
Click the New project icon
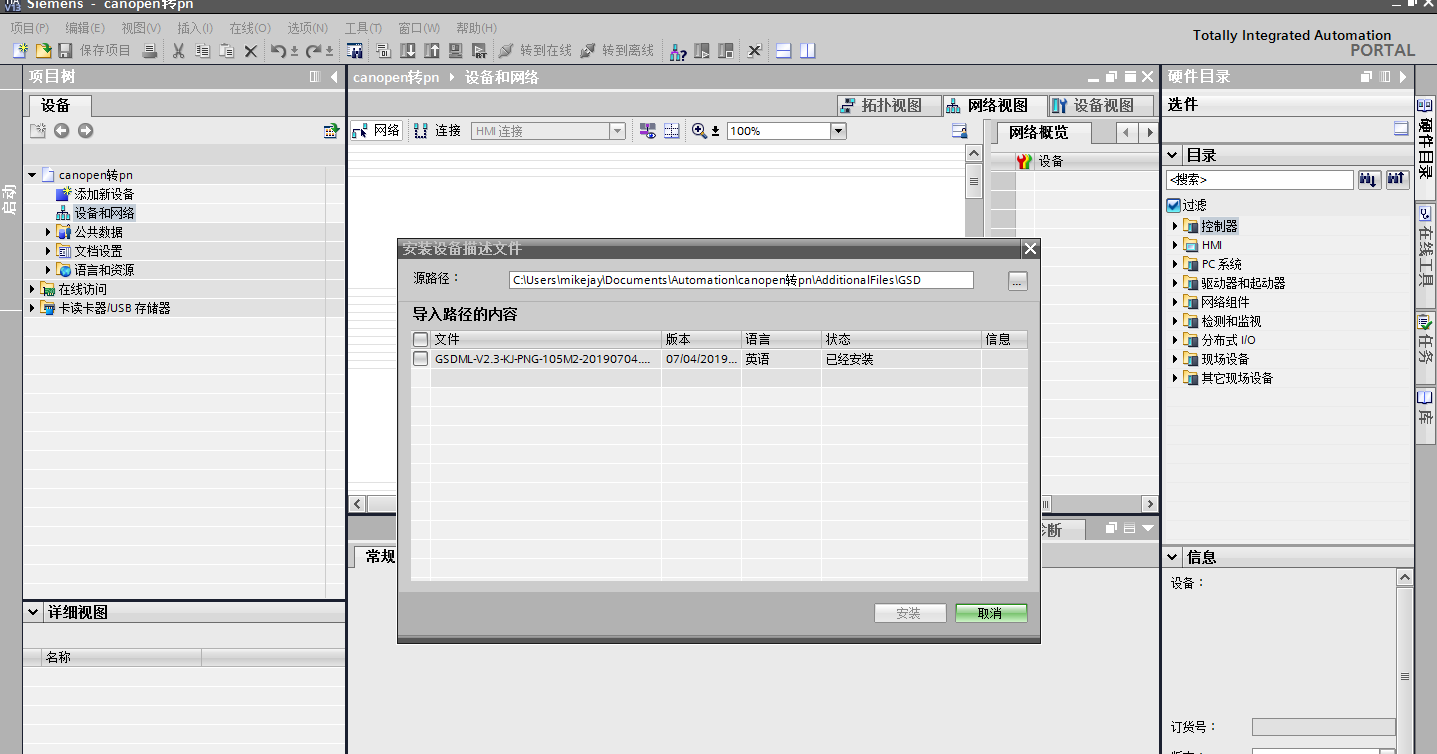coord(20,50)
